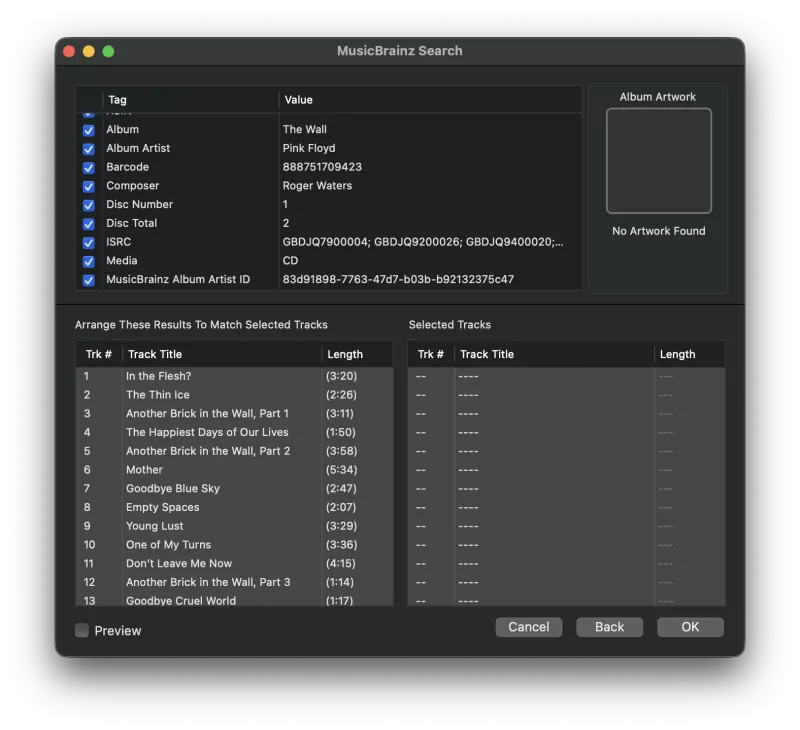
Task: Toggle the Barcode tag checkbox
Action: tap(88, 168)
